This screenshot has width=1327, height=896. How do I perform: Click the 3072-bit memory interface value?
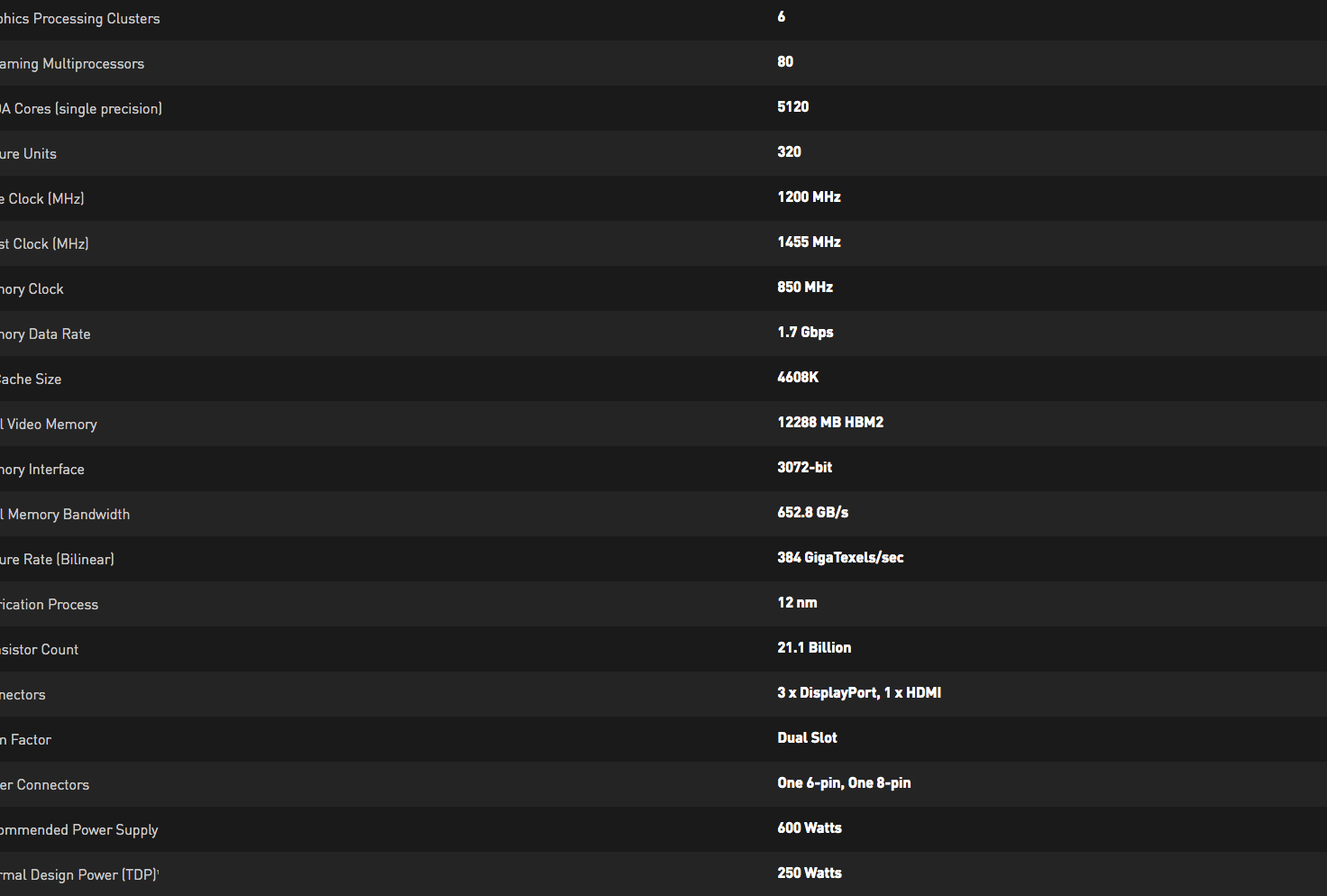[x=804, y=468]
